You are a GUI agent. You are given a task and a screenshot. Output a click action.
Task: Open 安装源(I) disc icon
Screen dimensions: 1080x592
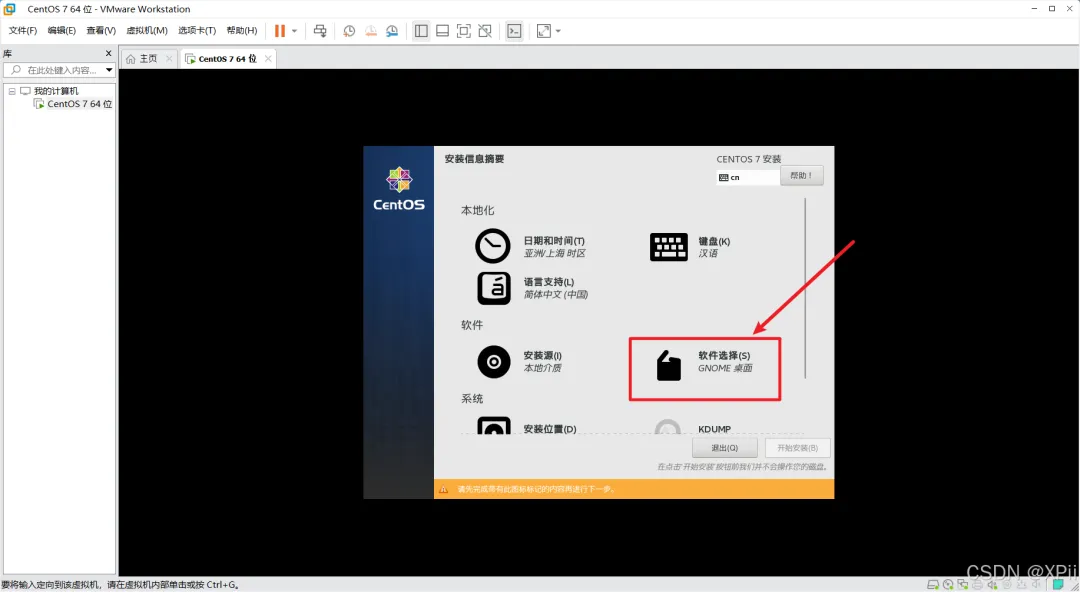(x=494, y=362)
